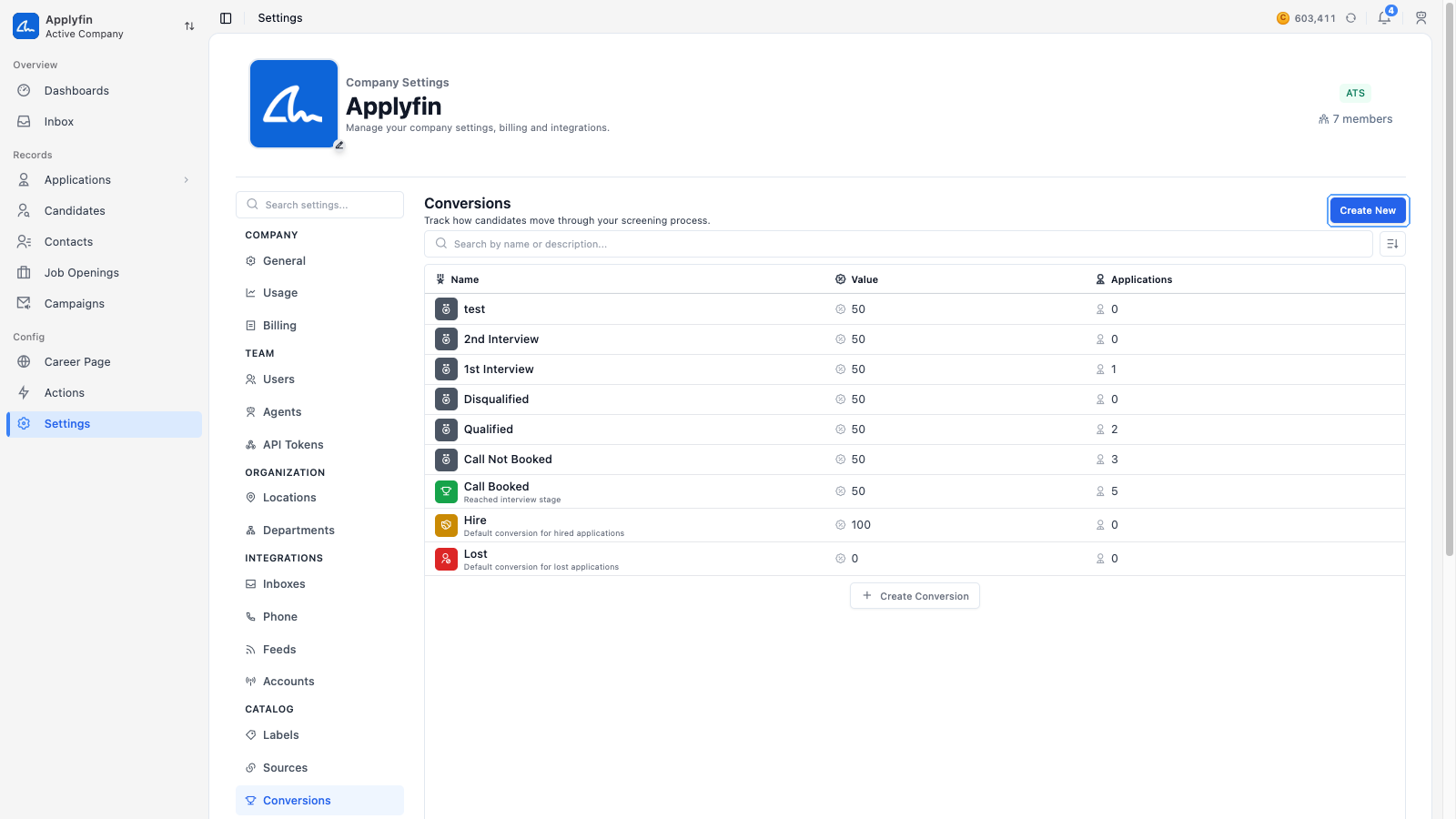Open Billing settings
This screenshot has width=1456, height=819.
(x=319, y=326)
